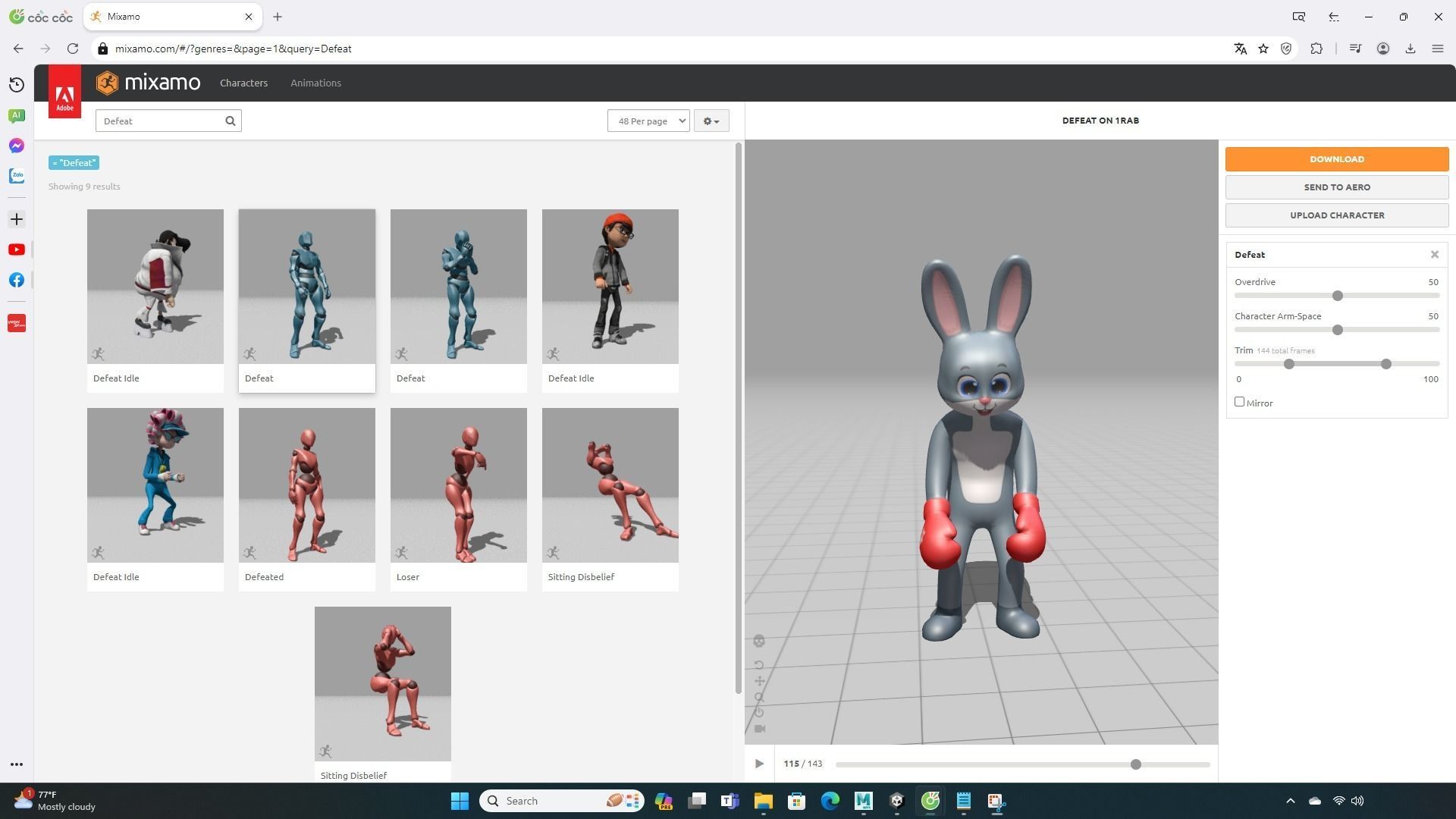This screenshot has width=1456, height=819.
Task: Click the mixamo logo
Action: pyautogui.click(x=149, y=83)
